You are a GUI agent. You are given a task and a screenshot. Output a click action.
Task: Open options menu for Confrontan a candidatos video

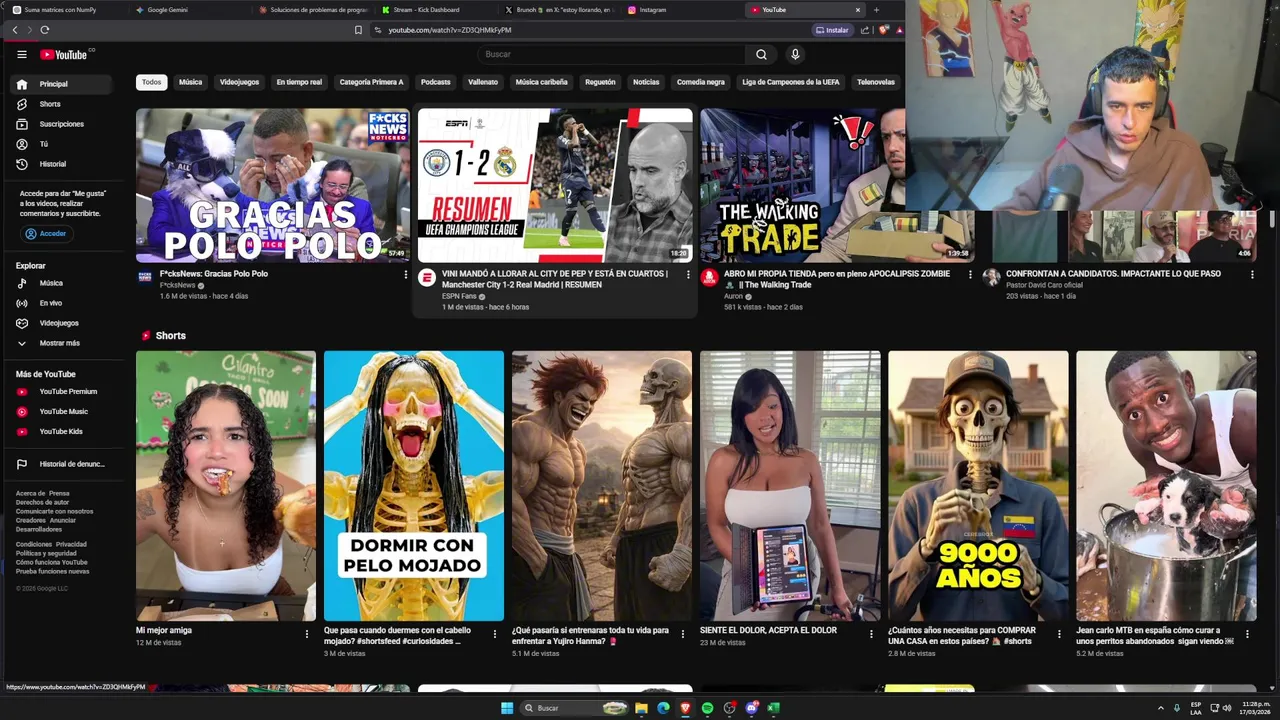click(1252, 274)
